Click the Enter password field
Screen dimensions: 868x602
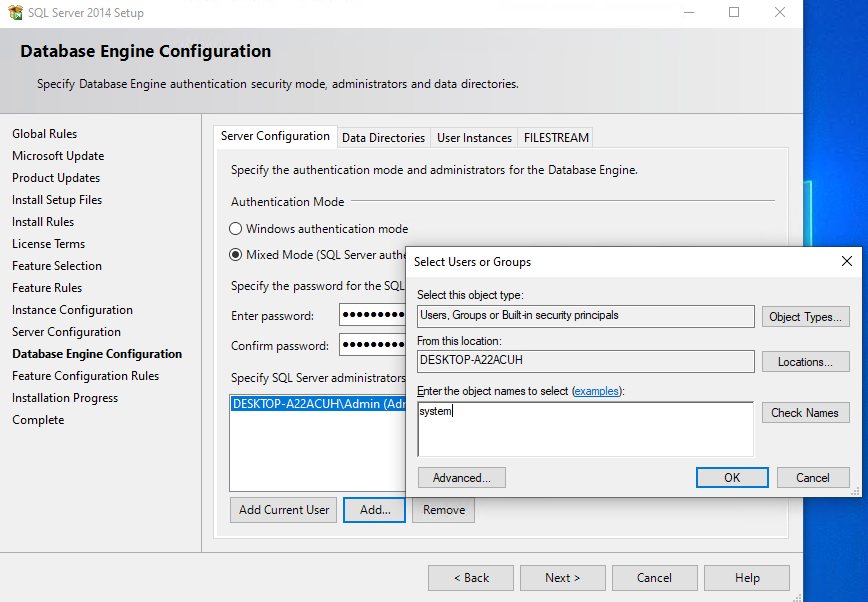pos(373,315)
